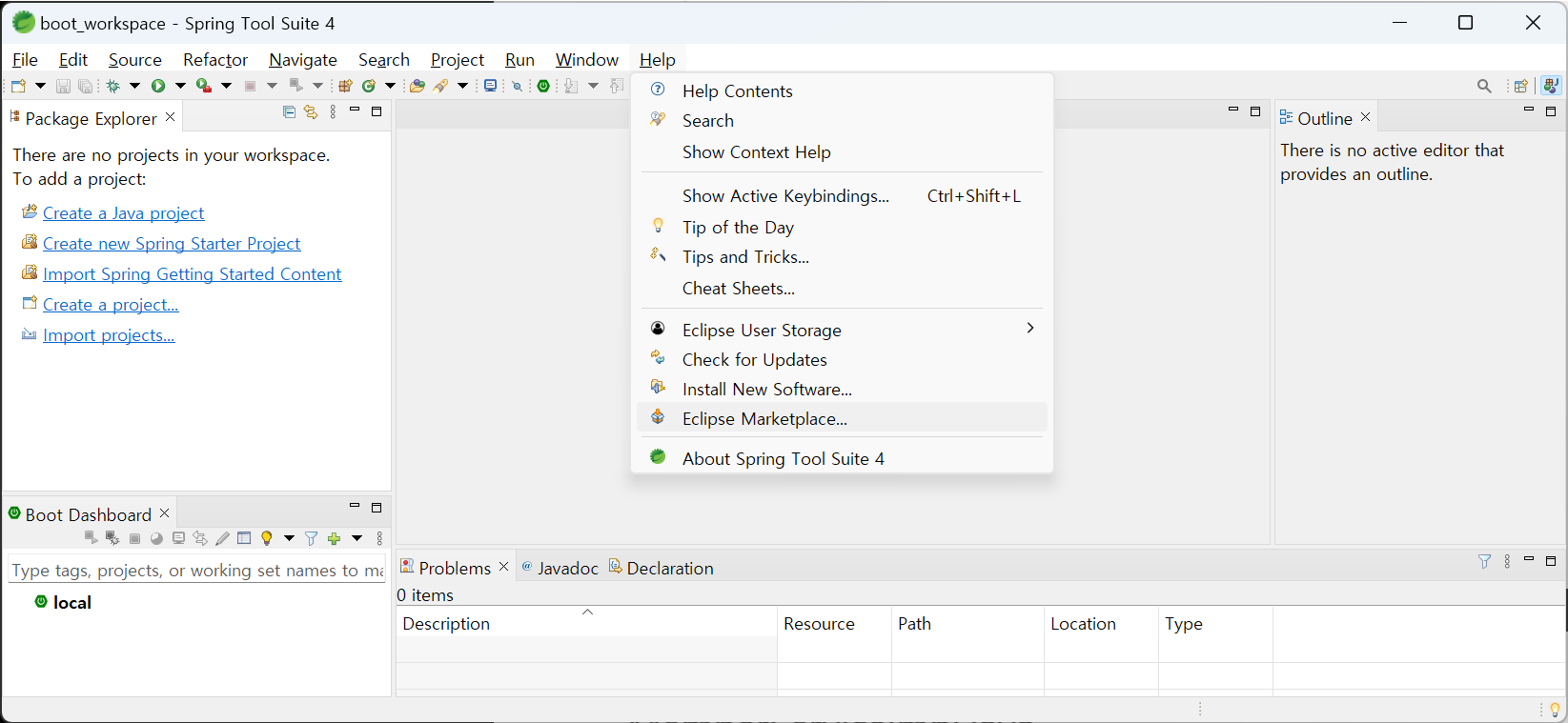Close the Outline tab

[x=1365, y=116]
